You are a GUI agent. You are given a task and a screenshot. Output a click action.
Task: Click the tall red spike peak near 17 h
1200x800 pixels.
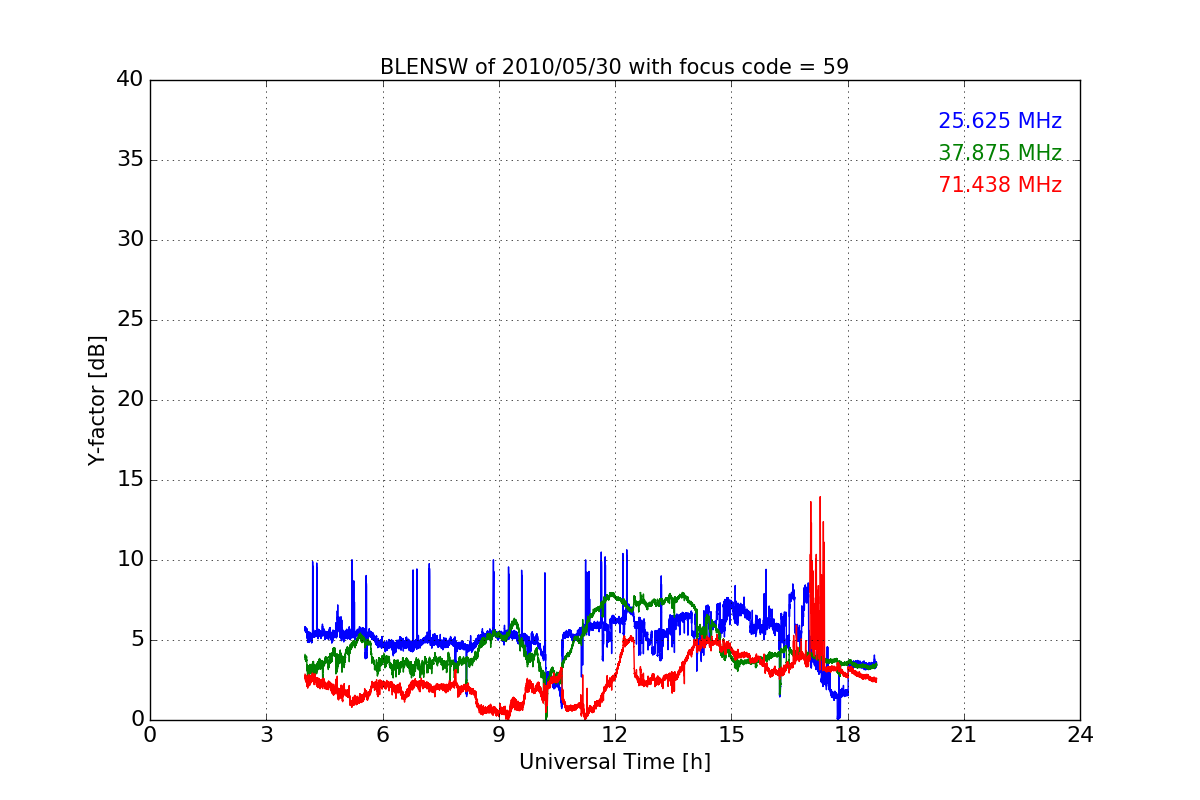820,497
